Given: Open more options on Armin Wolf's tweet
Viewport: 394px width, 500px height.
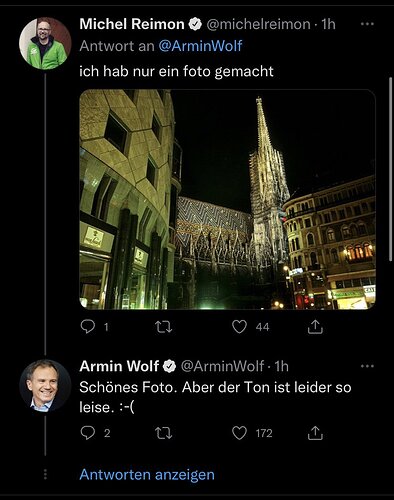Looking at the screenshot, I should 367,366.
